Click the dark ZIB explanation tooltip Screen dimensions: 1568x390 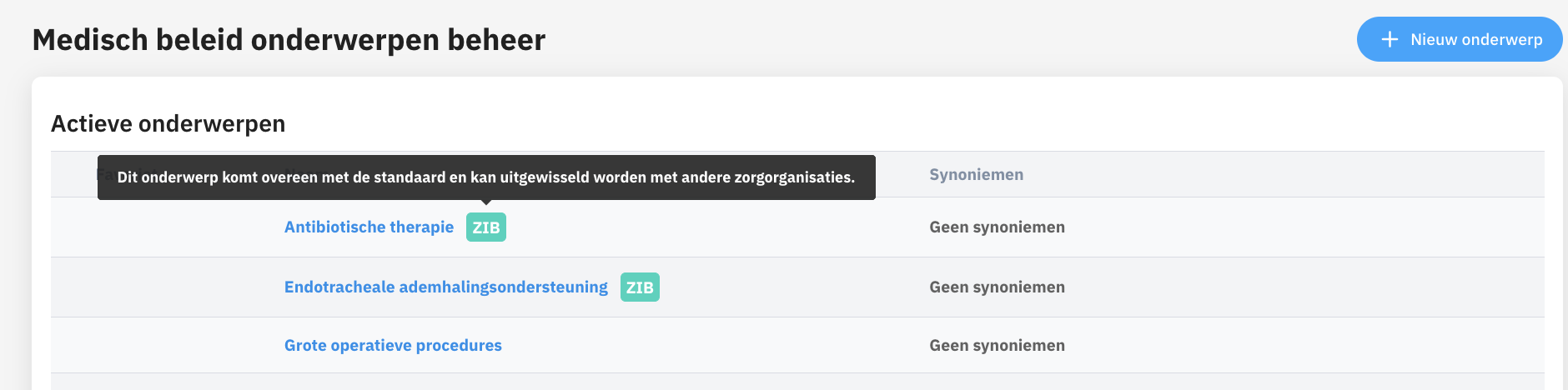(486, 177)
